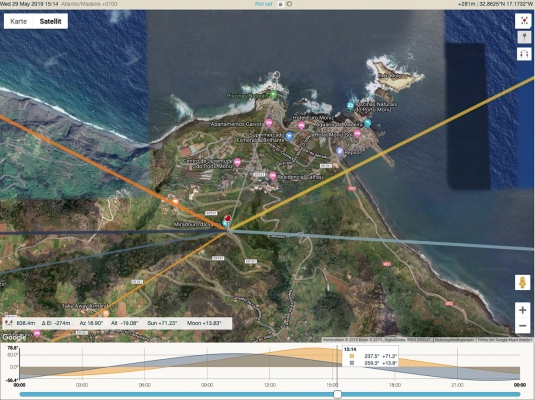Click the geodetics pin icon in info bar
The height and width of the screenshot is (400, 535).
[x=9, y=323]
